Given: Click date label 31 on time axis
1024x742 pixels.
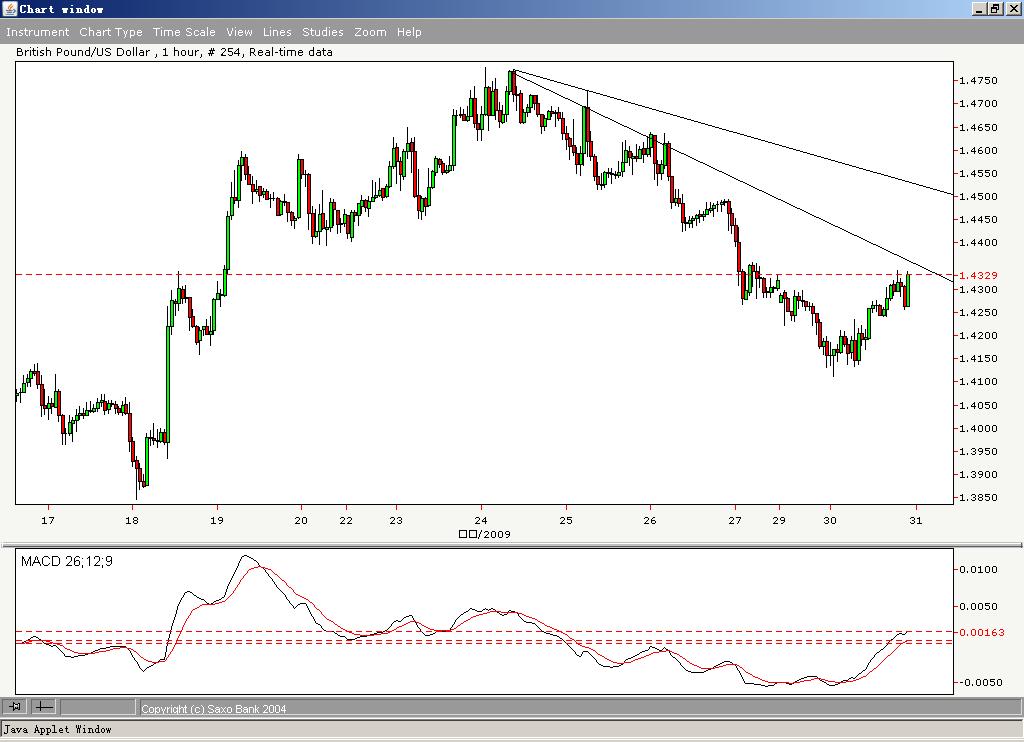Looking at the screenshot, I should (x=916, y=521).
